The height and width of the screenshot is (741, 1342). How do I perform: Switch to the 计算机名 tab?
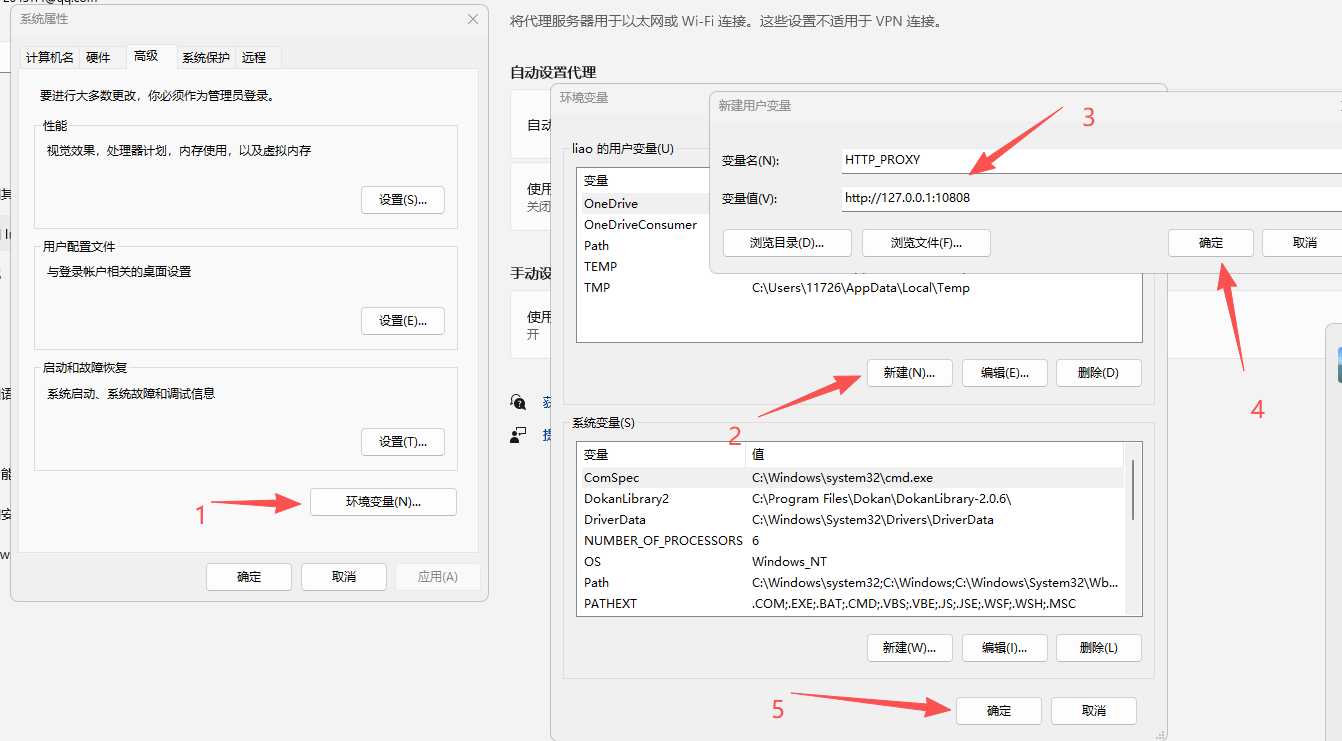tap(50, 57)
